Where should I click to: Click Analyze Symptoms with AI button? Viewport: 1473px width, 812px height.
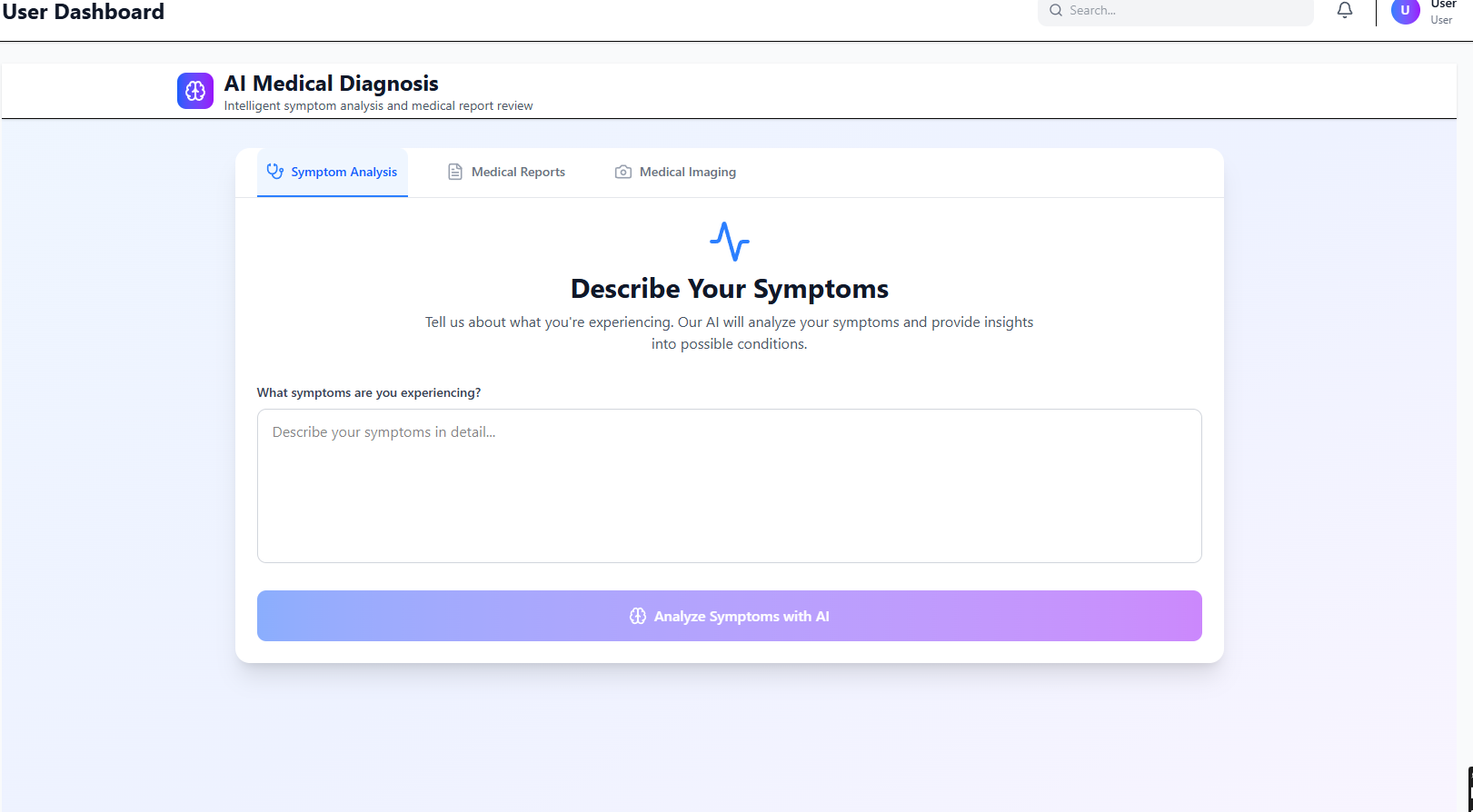pos(730,616)
